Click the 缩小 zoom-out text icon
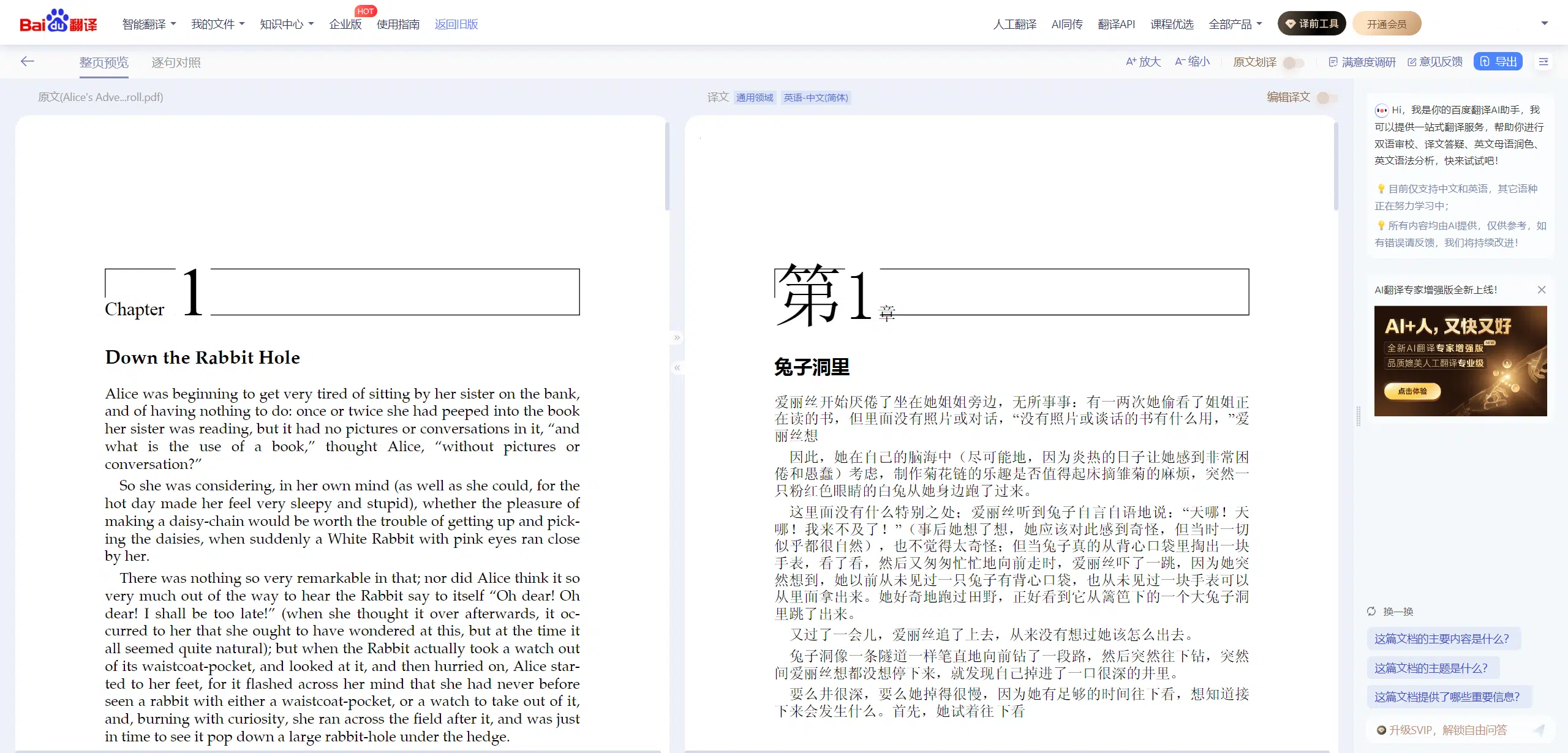 point(1192,62)
